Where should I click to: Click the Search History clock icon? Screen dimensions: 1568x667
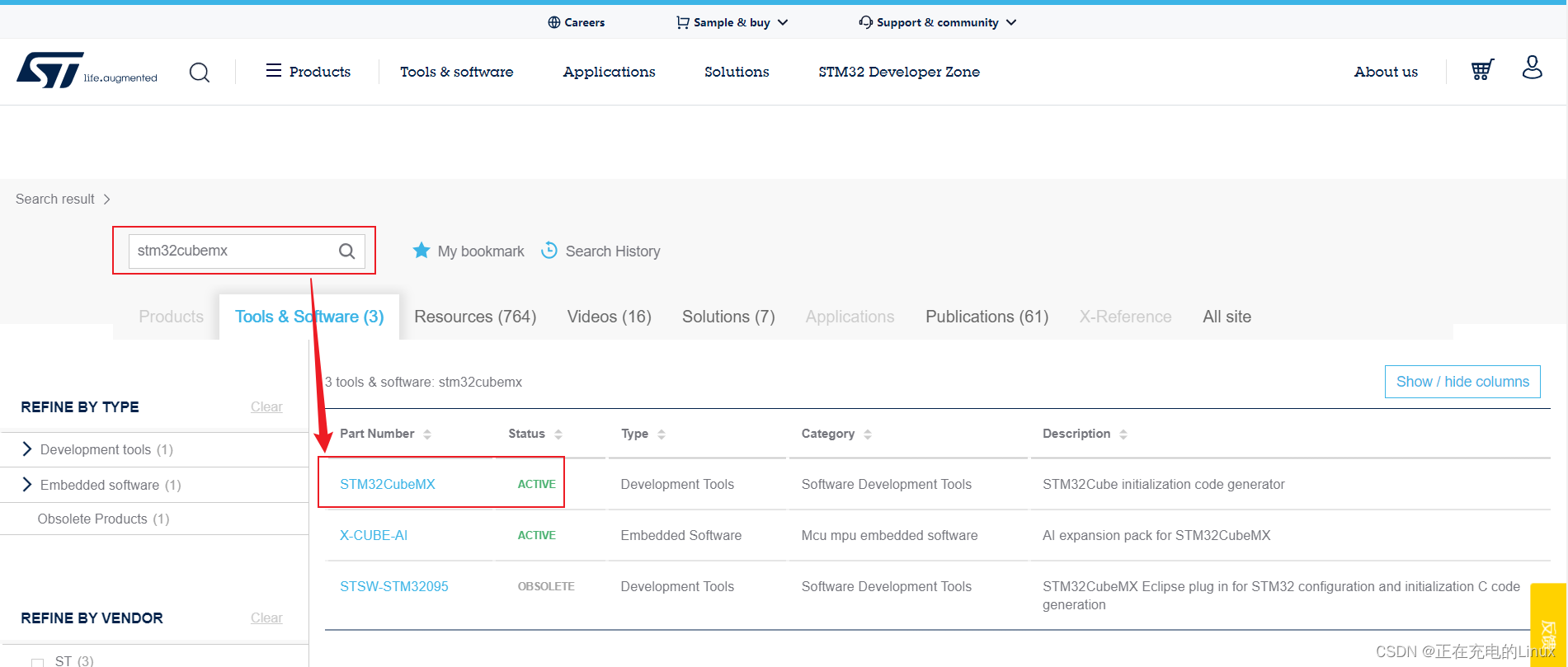pos(549,250)
